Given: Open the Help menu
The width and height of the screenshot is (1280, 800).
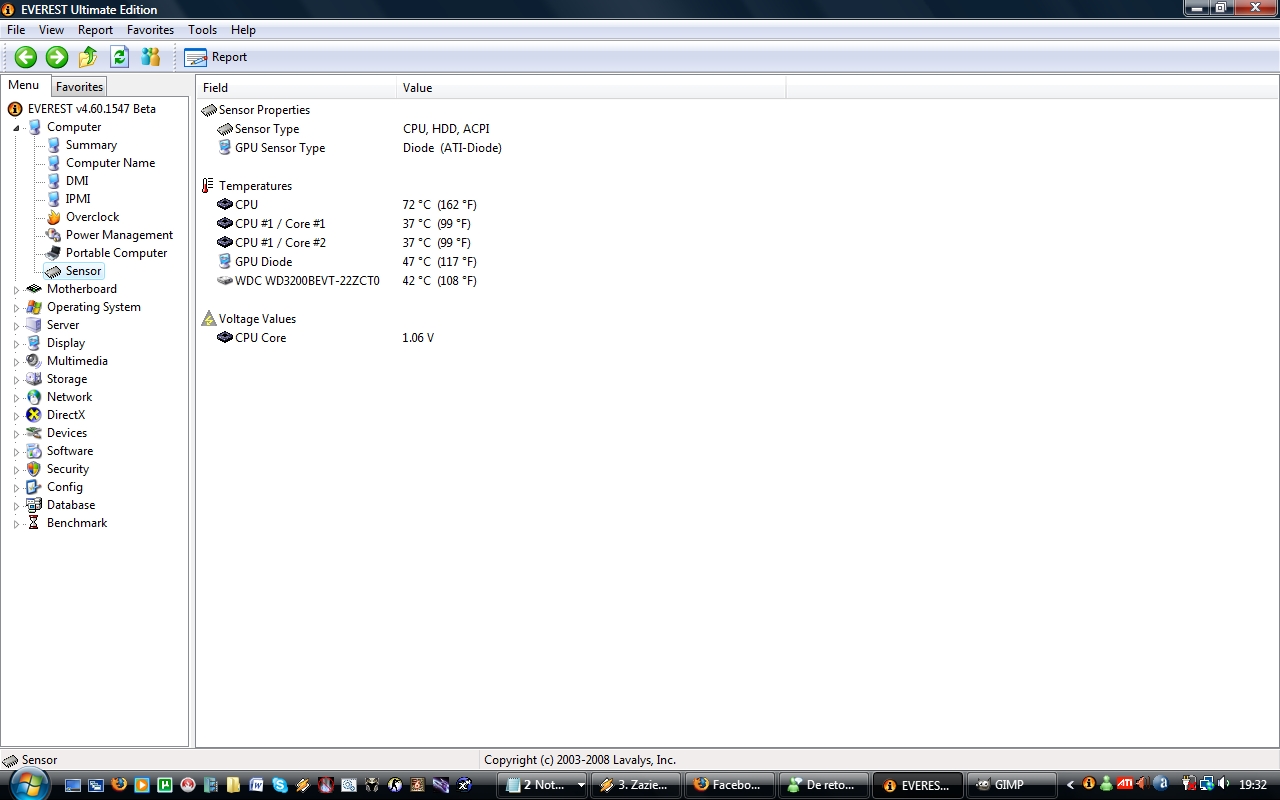Looking at the screenshot, I should 243,30.
